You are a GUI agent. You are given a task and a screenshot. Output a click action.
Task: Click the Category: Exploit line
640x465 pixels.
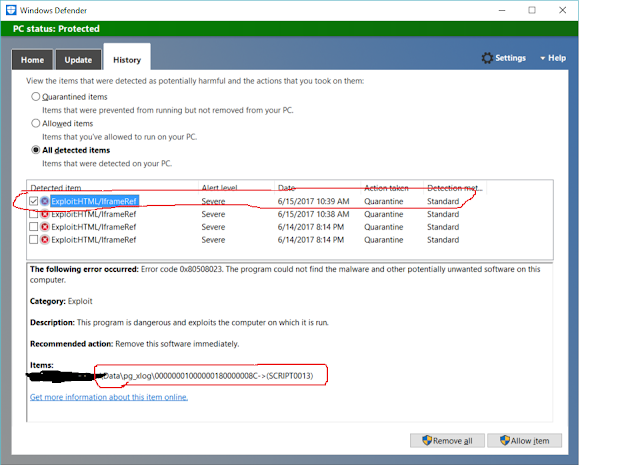point(61,301)
